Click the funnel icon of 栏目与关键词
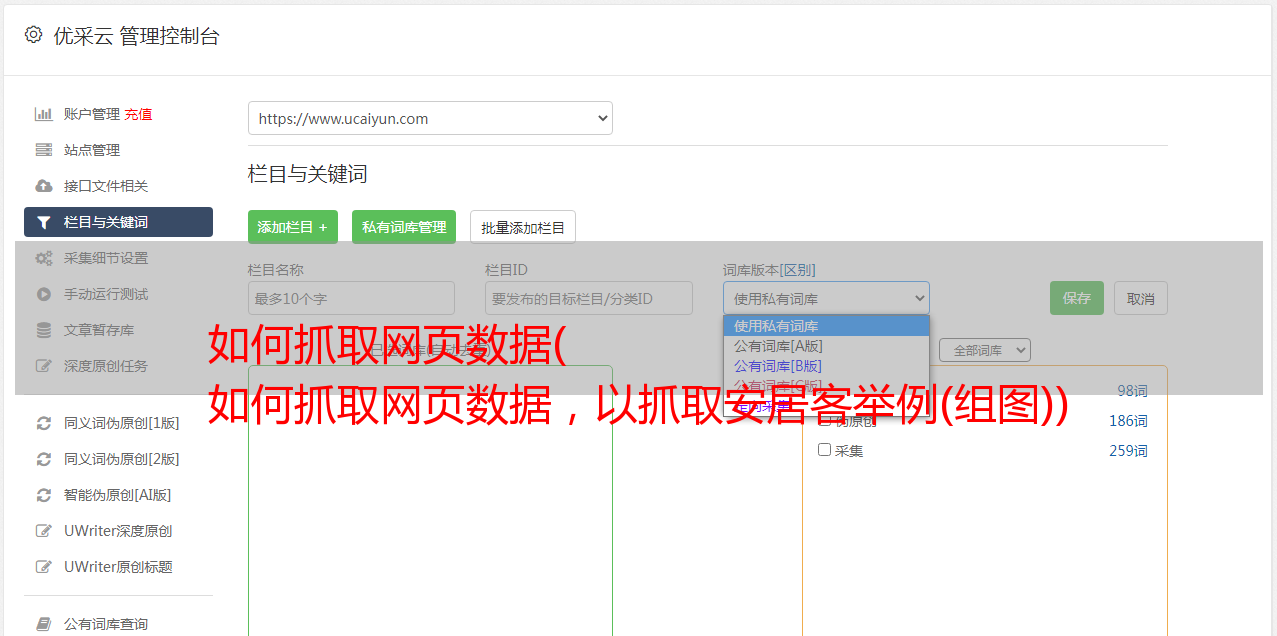This screenshot has width=1277, height=636. pos(43,222)
